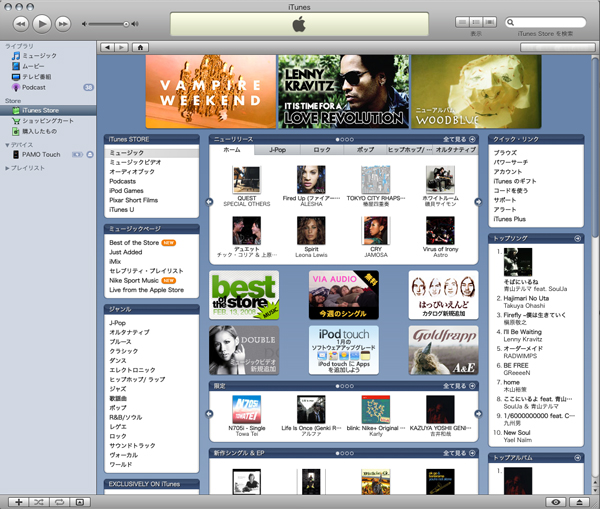Eject PAMO Touch device
The height and width of the screenshot is (509, 600).
(90, 155)
